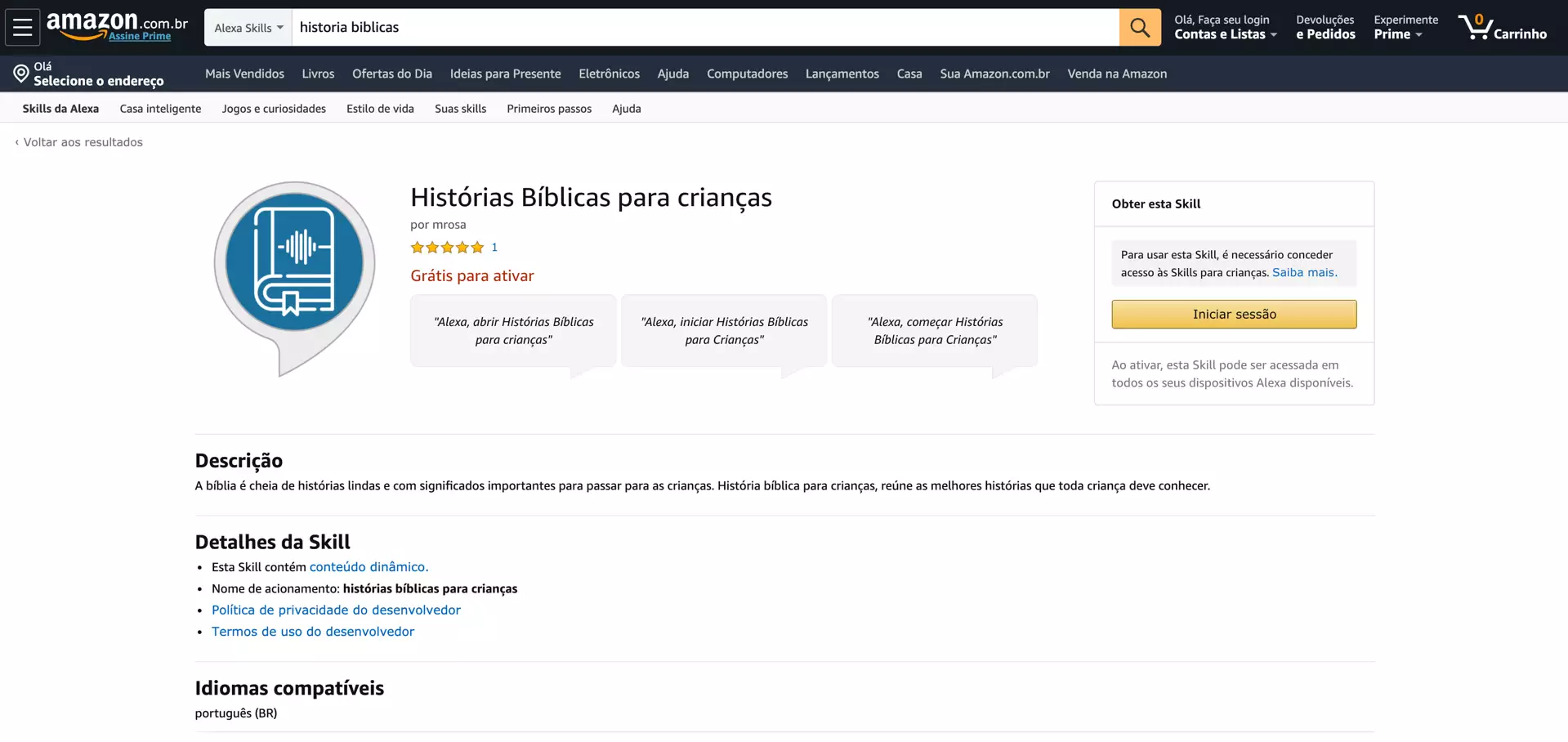Open Política de privacidade do desenvolvedor

click(x=336, y=610)
